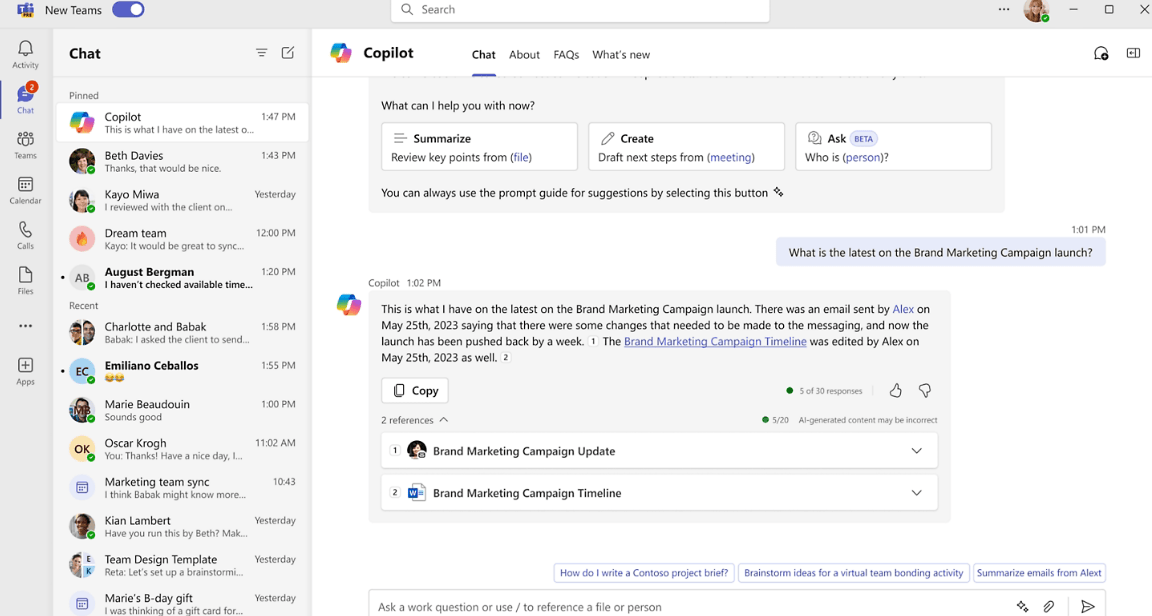Click the (person) placeholder in Ask card

click(863, 157)
